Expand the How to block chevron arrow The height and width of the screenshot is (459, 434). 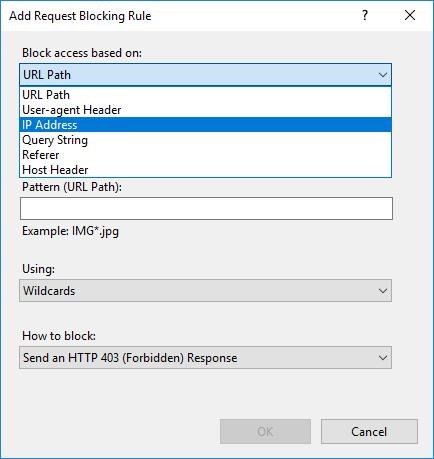[x=383, y=358]
